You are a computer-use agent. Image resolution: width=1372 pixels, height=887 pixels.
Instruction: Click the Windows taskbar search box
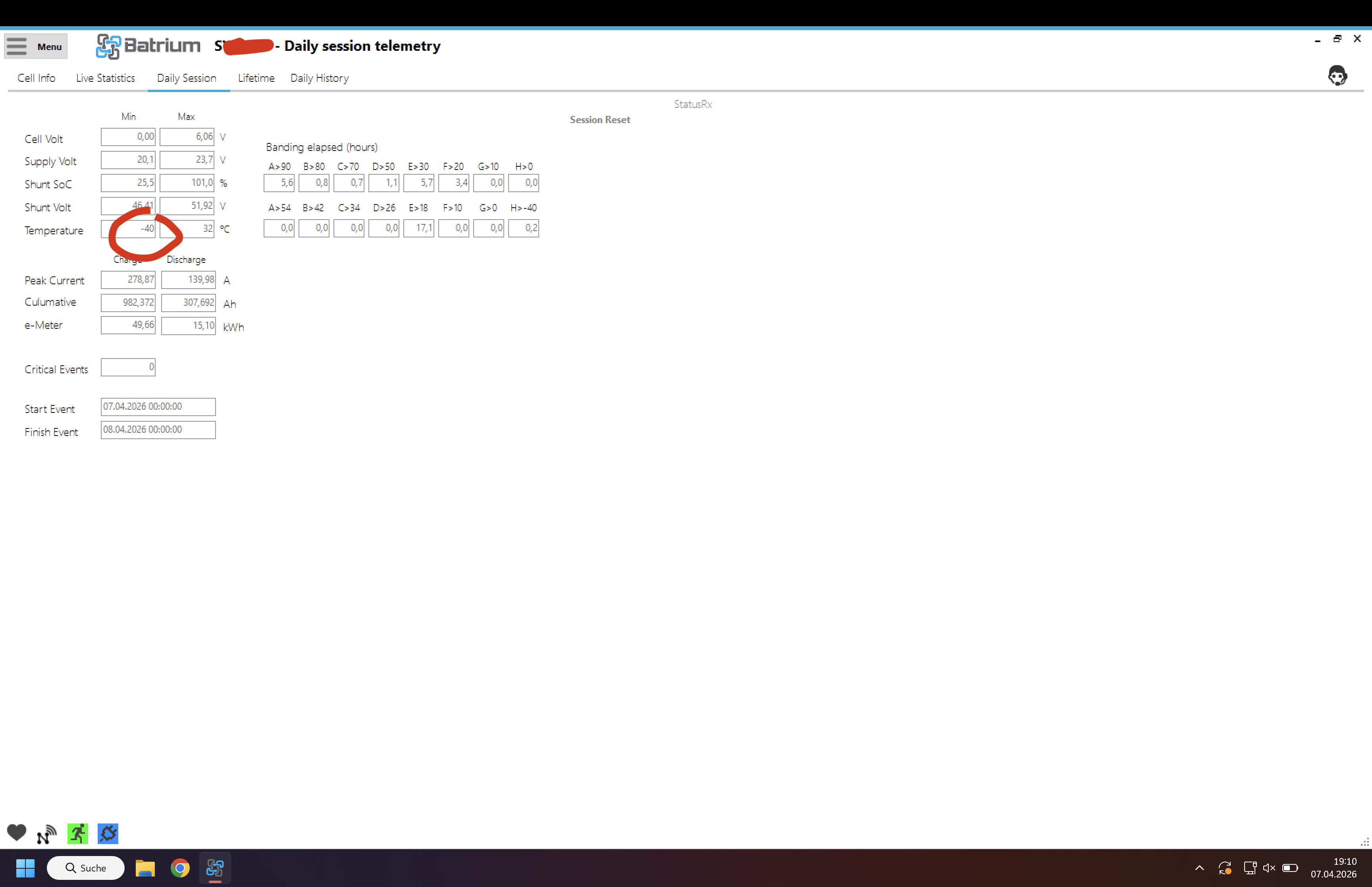point(86,868)
